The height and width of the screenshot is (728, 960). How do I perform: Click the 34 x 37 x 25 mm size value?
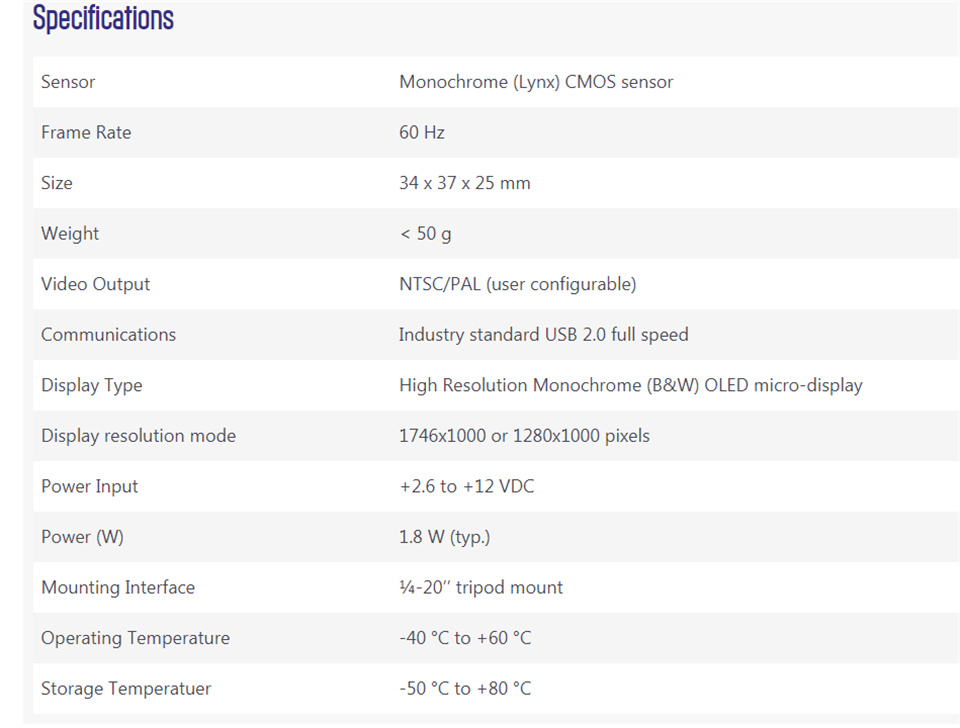point(465,182)
